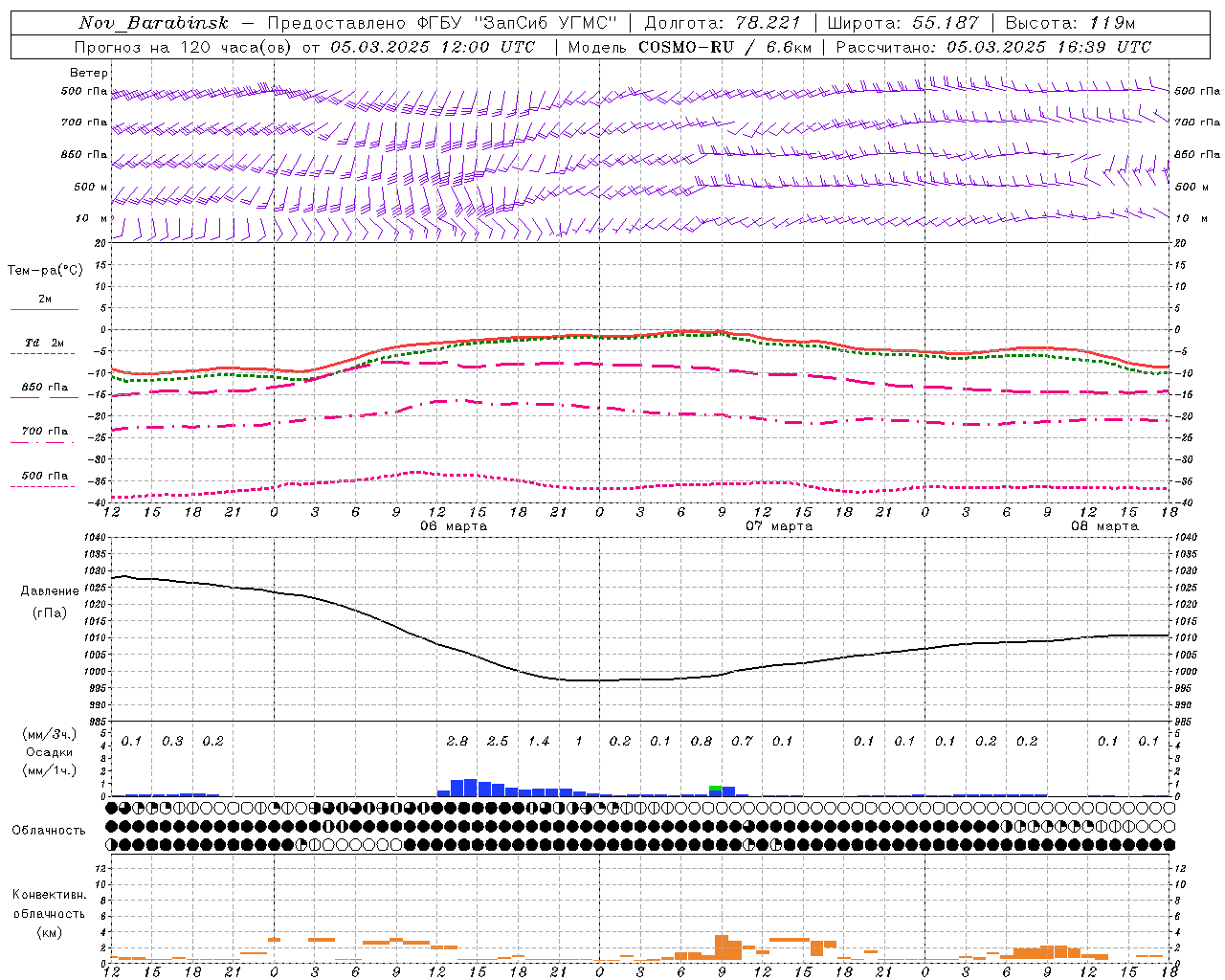Click the 1.4 precipitation value

[x=539, y=742]
